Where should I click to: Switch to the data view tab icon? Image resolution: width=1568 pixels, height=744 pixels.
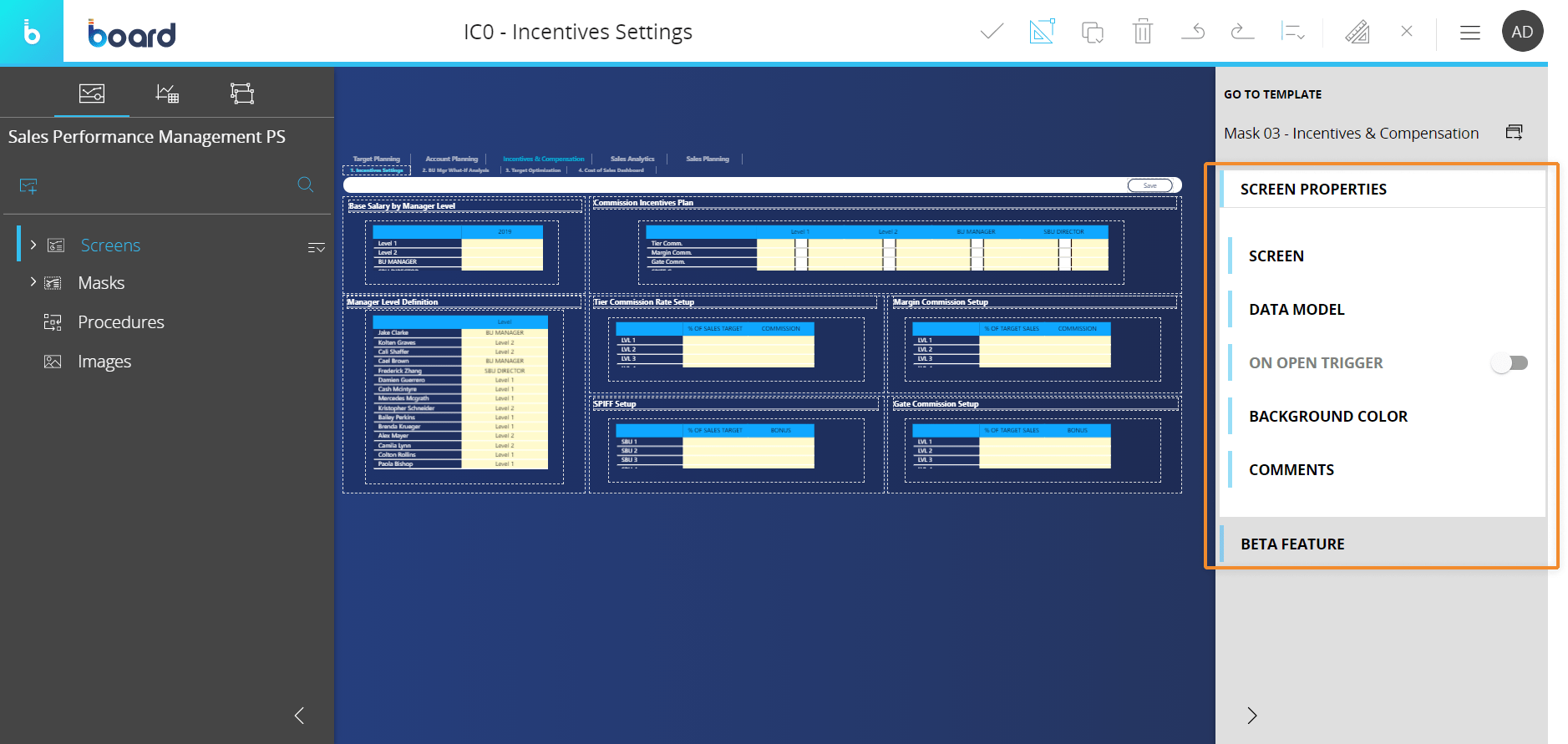coord(167,93)
